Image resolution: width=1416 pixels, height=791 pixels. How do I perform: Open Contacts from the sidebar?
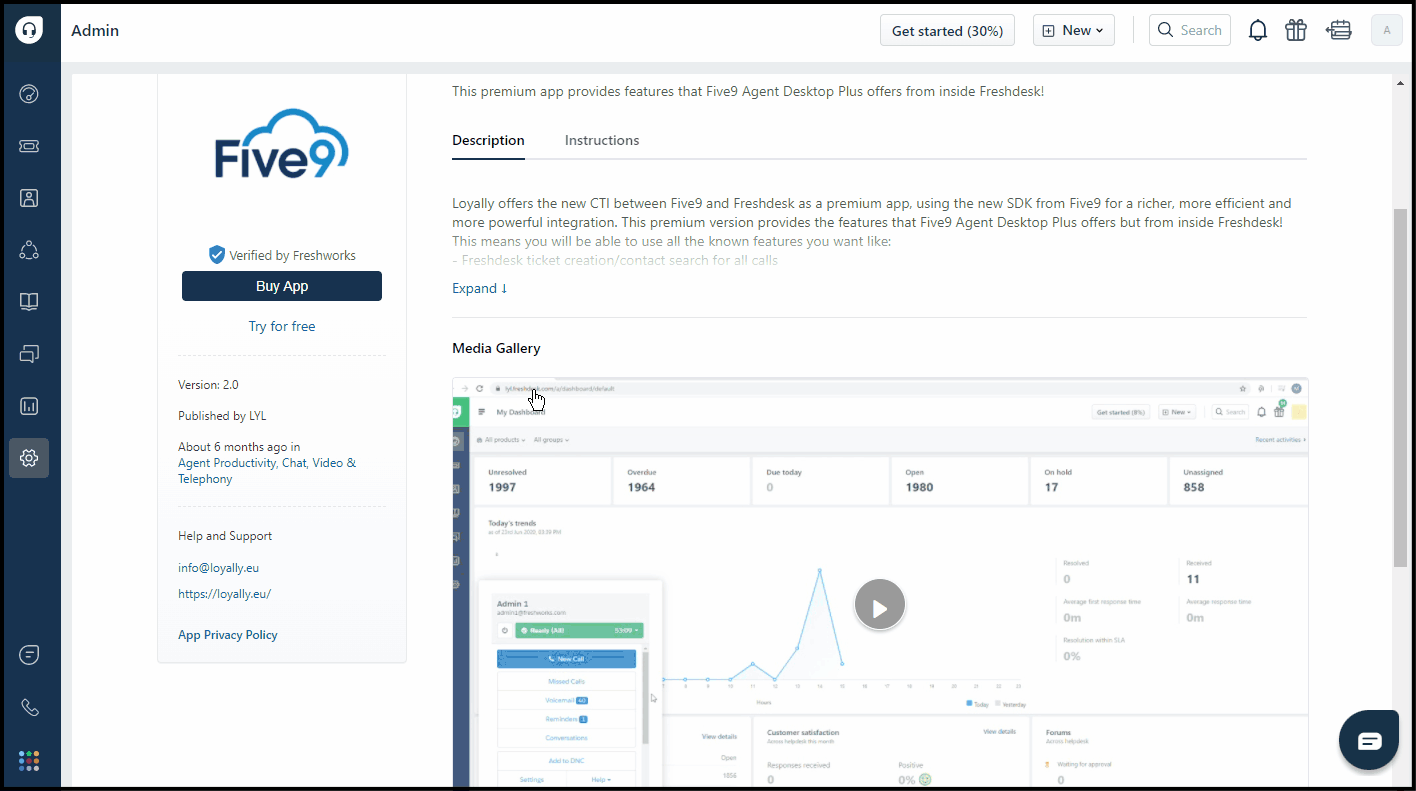[29, 198]
